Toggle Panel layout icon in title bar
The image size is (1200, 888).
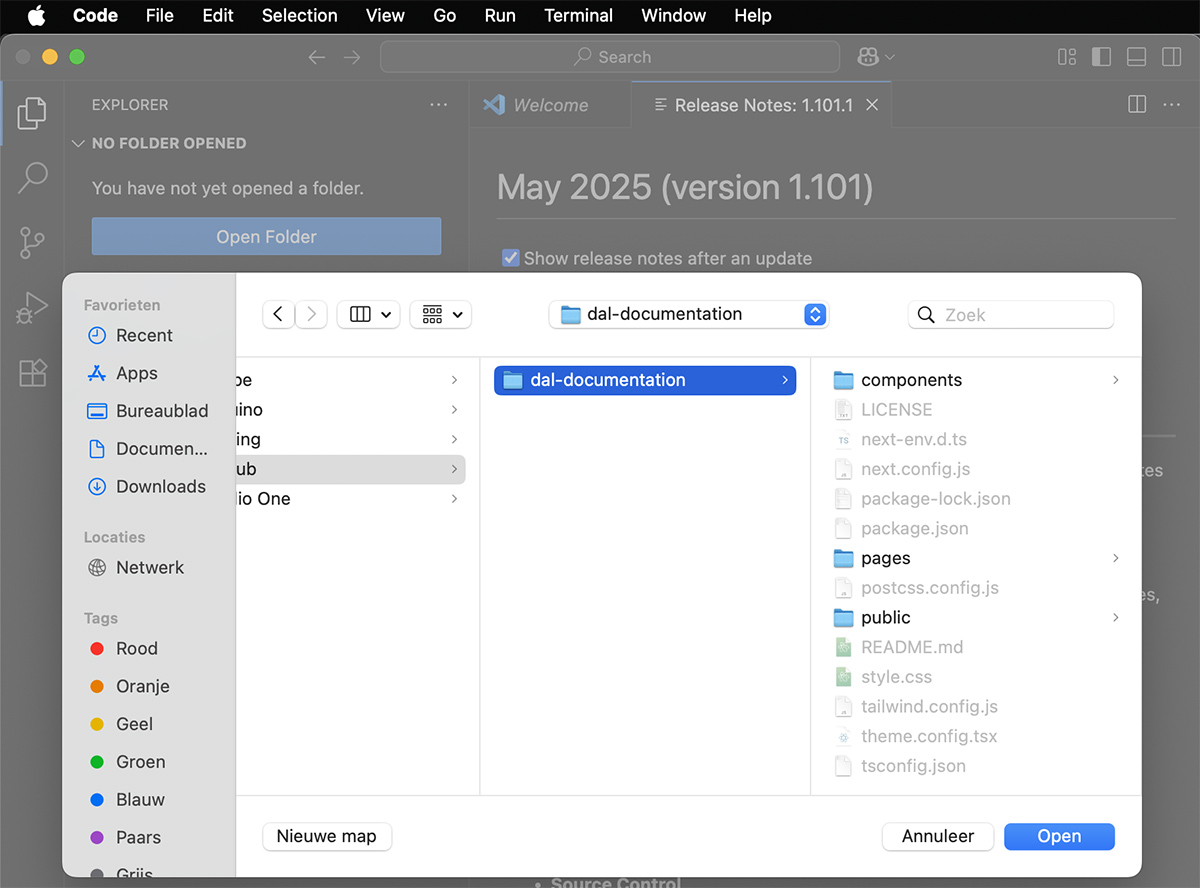pos(1136,57)
